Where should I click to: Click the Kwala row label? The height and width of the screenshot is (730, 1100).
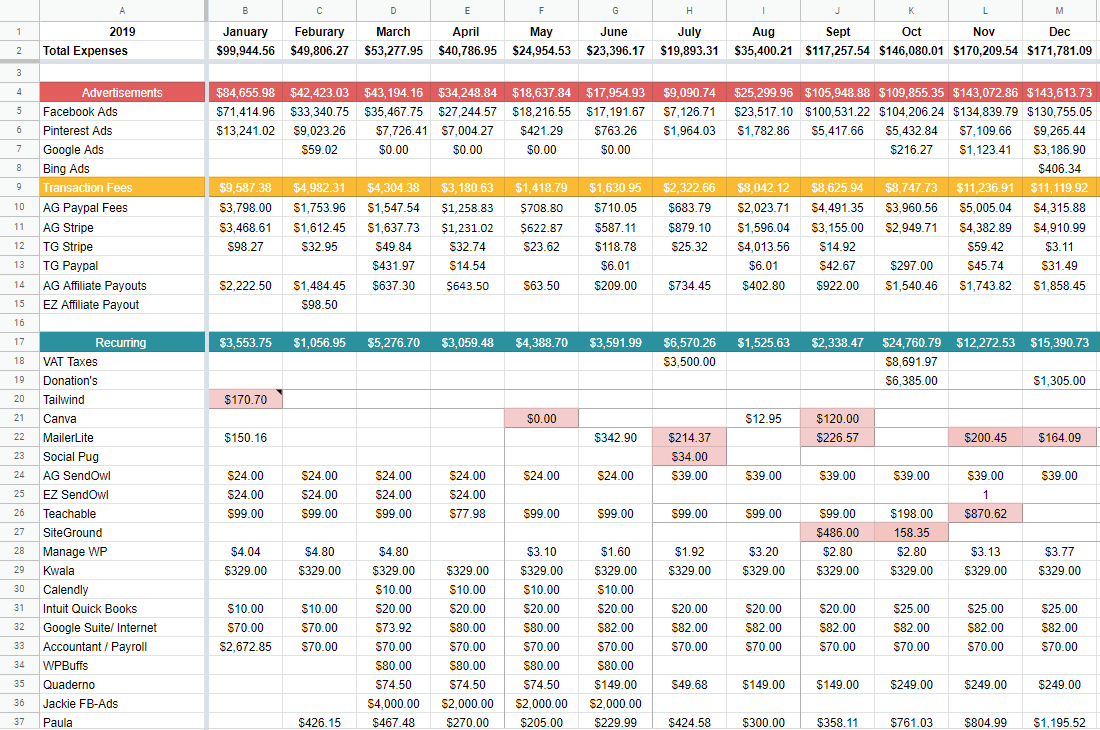click(x=122, y=570)
